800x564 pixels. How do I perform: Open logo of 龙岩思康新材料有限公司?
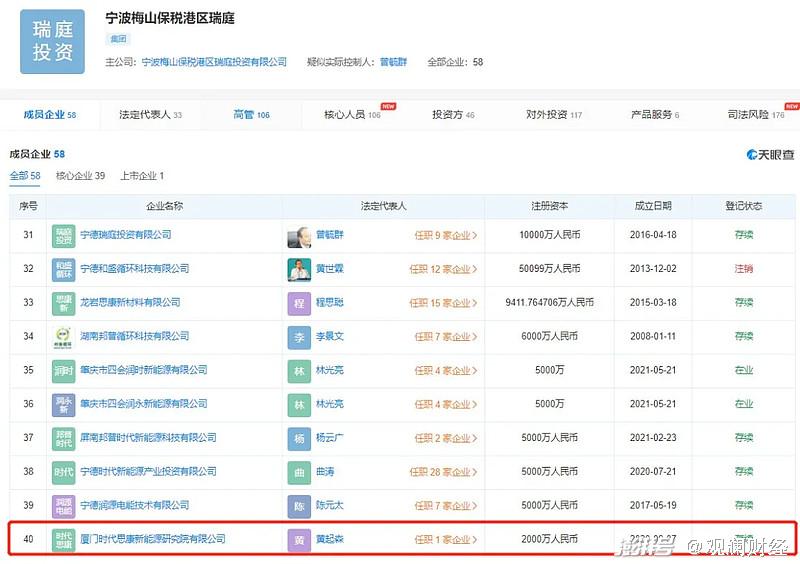(x=64, y=303)
